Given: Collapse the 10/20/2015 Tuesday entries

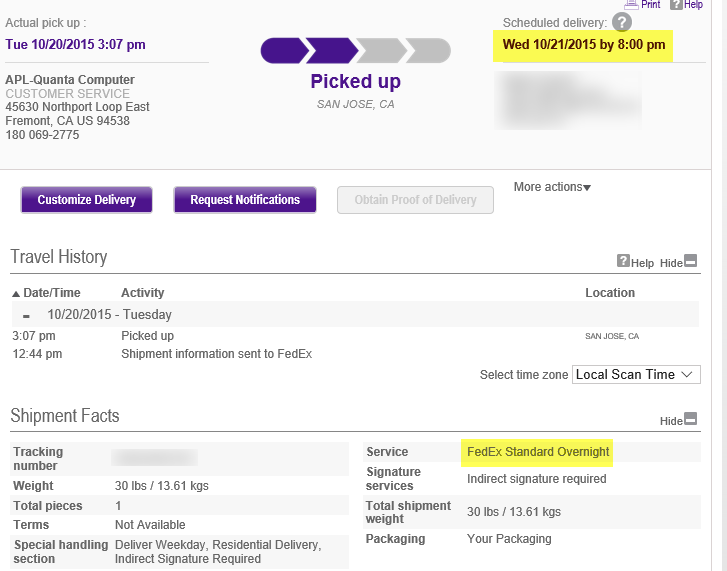Looking at the screenshot, I should point(27,315).
